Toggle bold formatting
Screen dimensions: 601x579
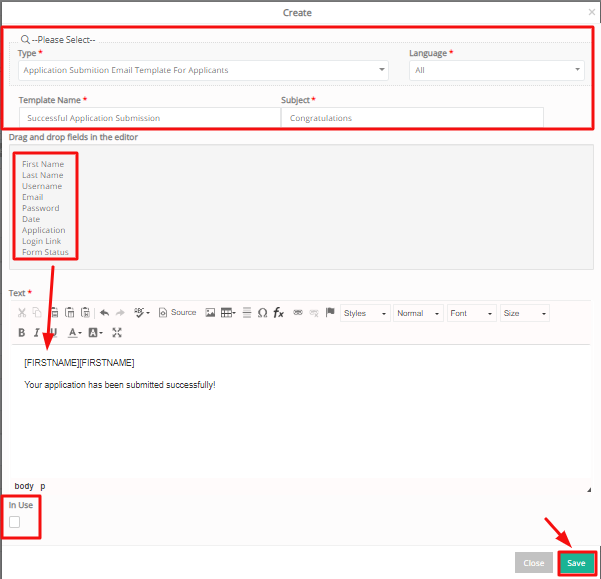(x=22, y=333)
